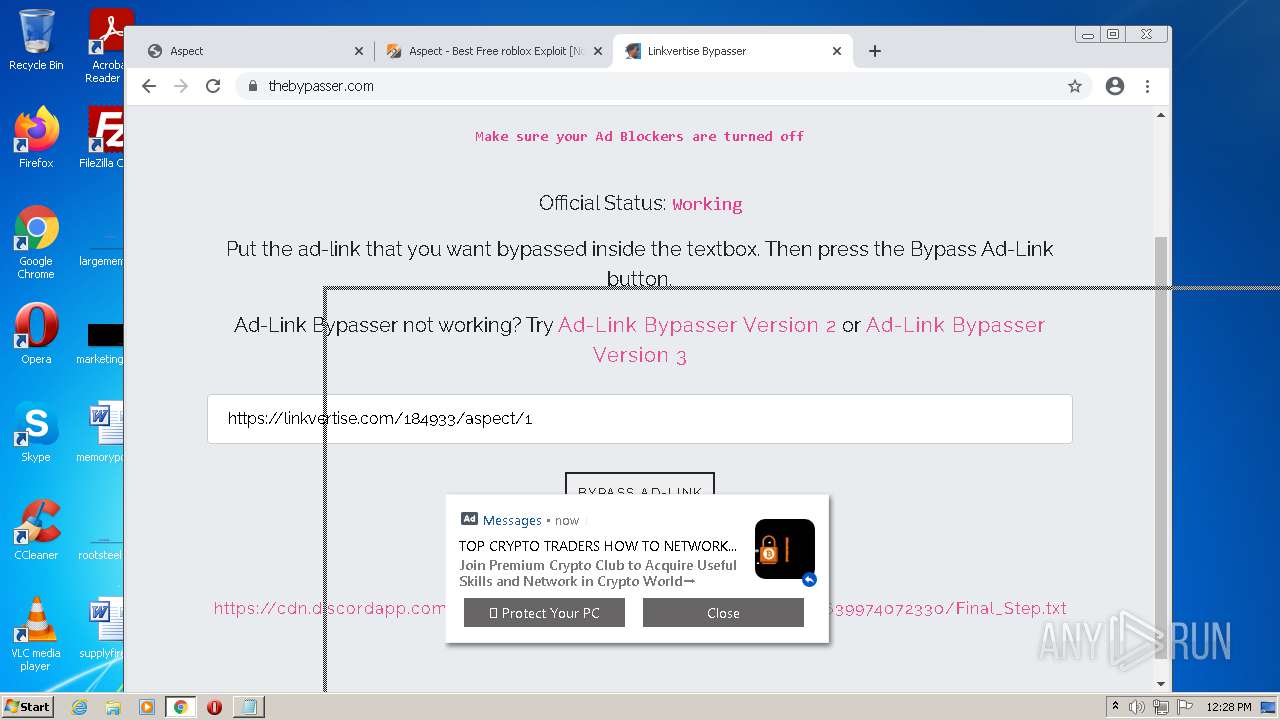Open volume control in tray
This screenshot has height=720, width=1280.
coord(1137,707)
